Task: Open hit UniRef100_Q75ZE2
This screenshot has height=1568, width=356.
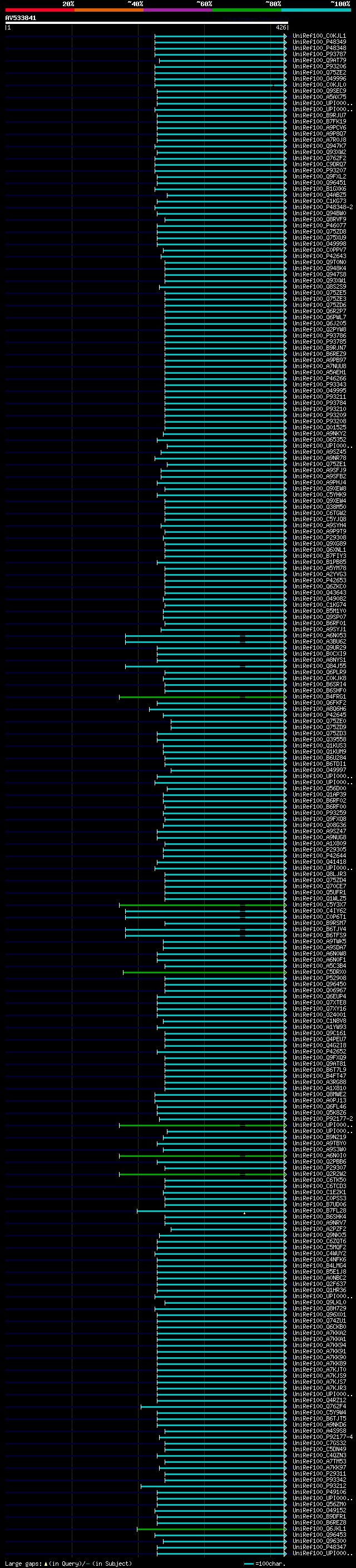Action: tap(319, 72)
